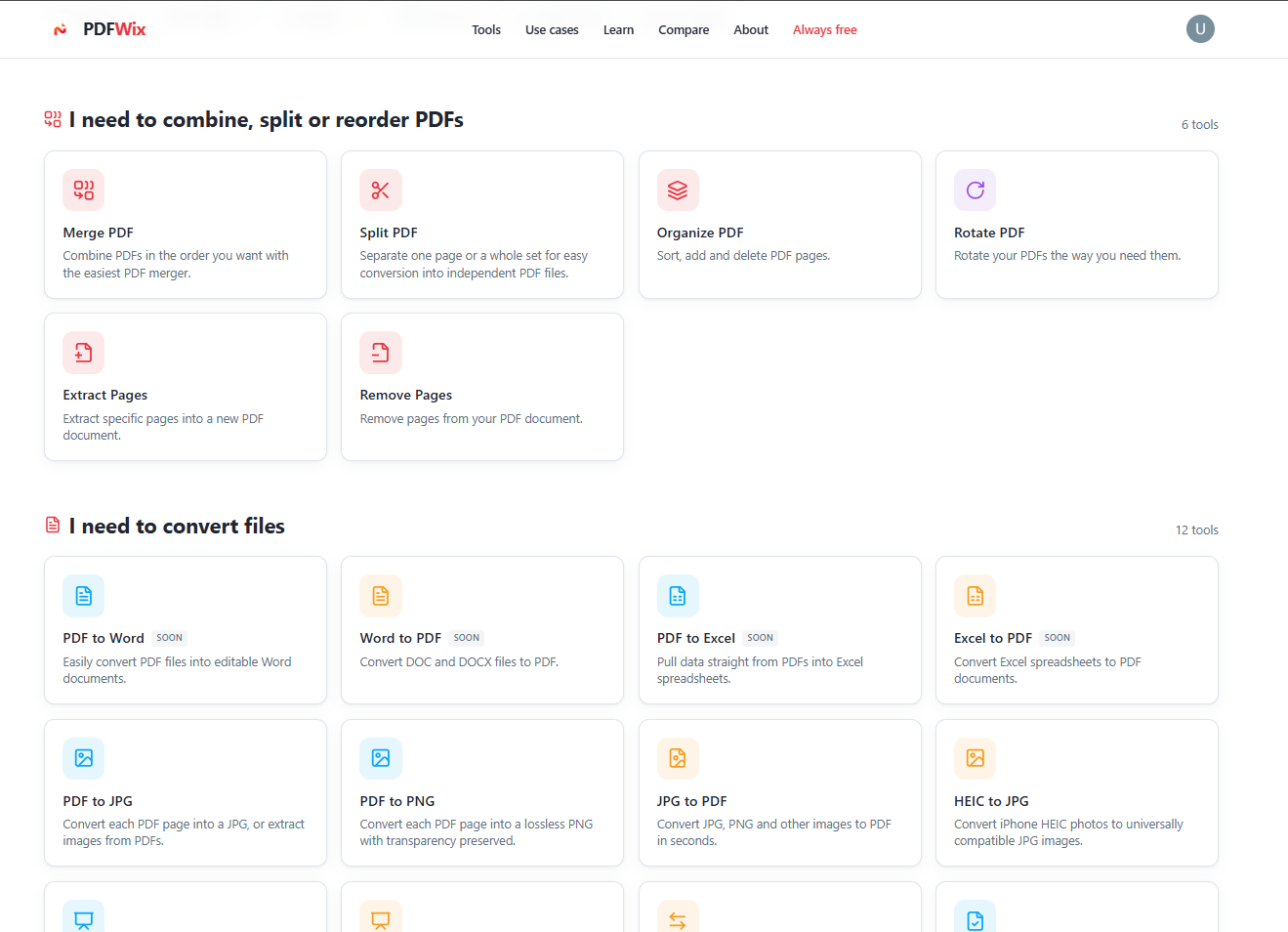Click the SOON badge on Word to PDF
Screen dimensions: 1288x932
point(467,638)
